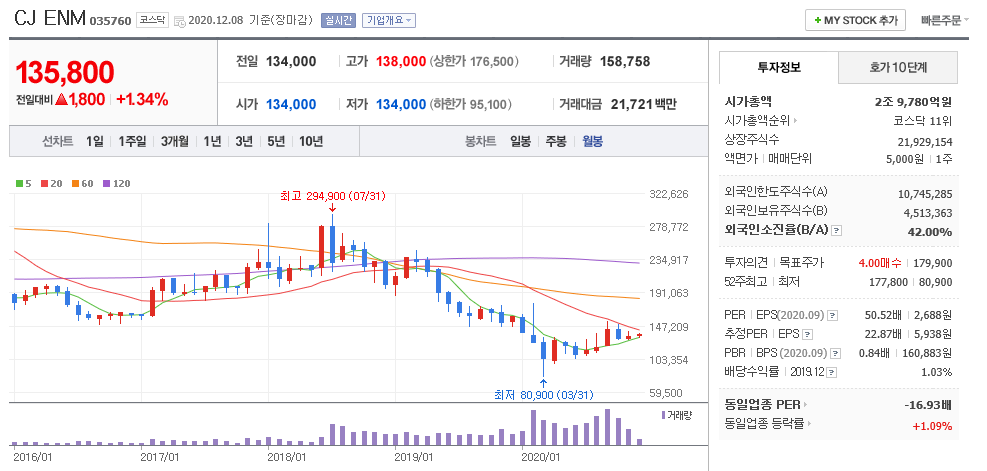Click the 하한가 95,100 text
Image resolution: width=987 pixels, height=471 pixels.
click(470, 105)
